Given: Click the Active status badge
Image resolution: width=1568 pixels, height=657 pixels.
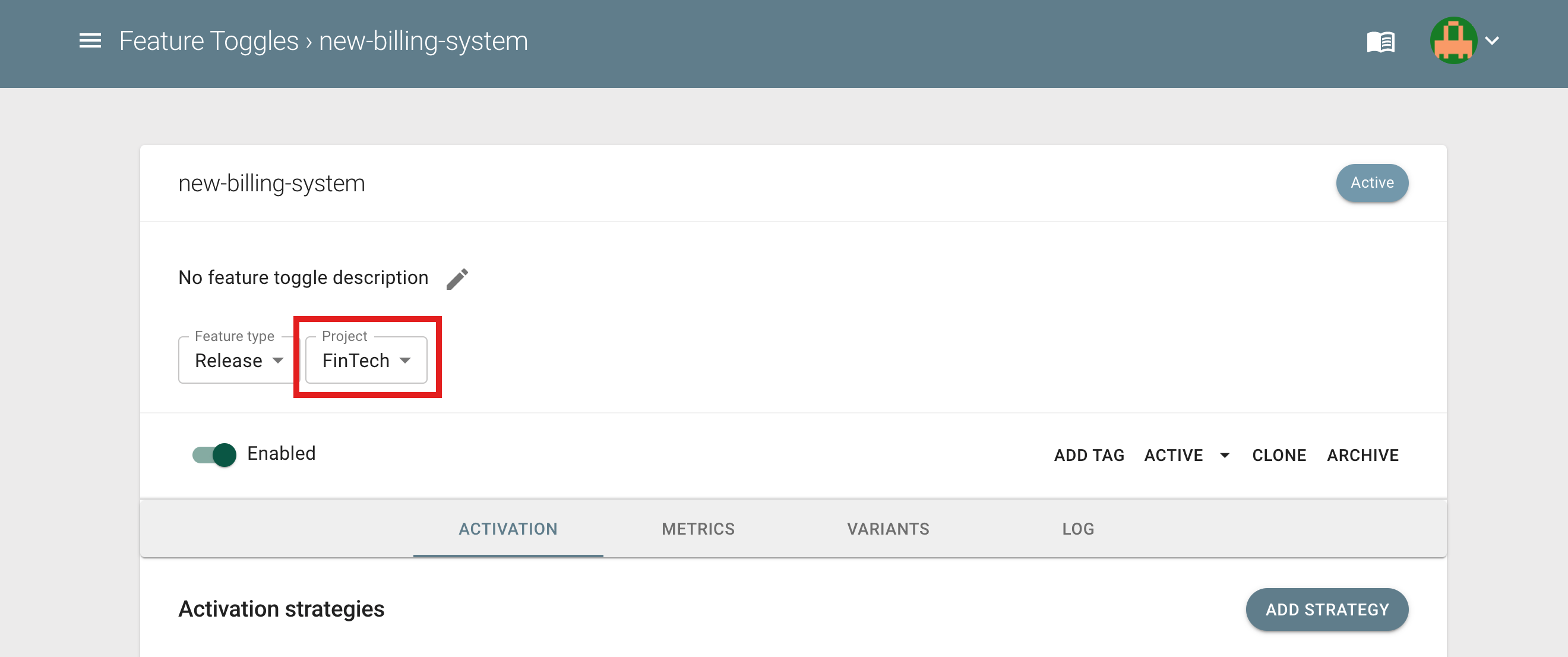Looking at the screenshot, I should (x=1372, y=183).
